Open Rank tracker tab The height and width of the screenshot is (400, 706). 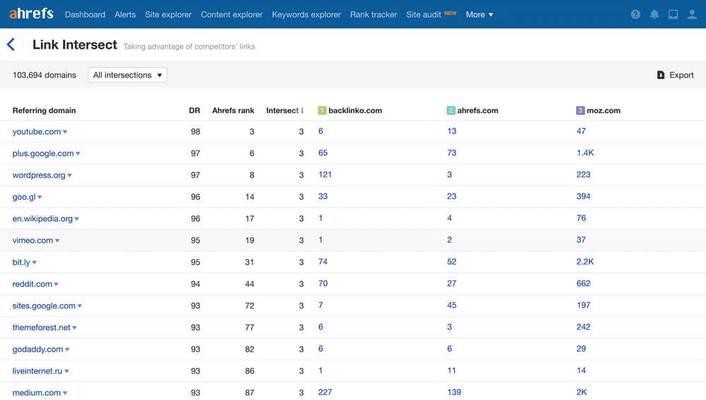pyautogui.click(x=373, y=14)
